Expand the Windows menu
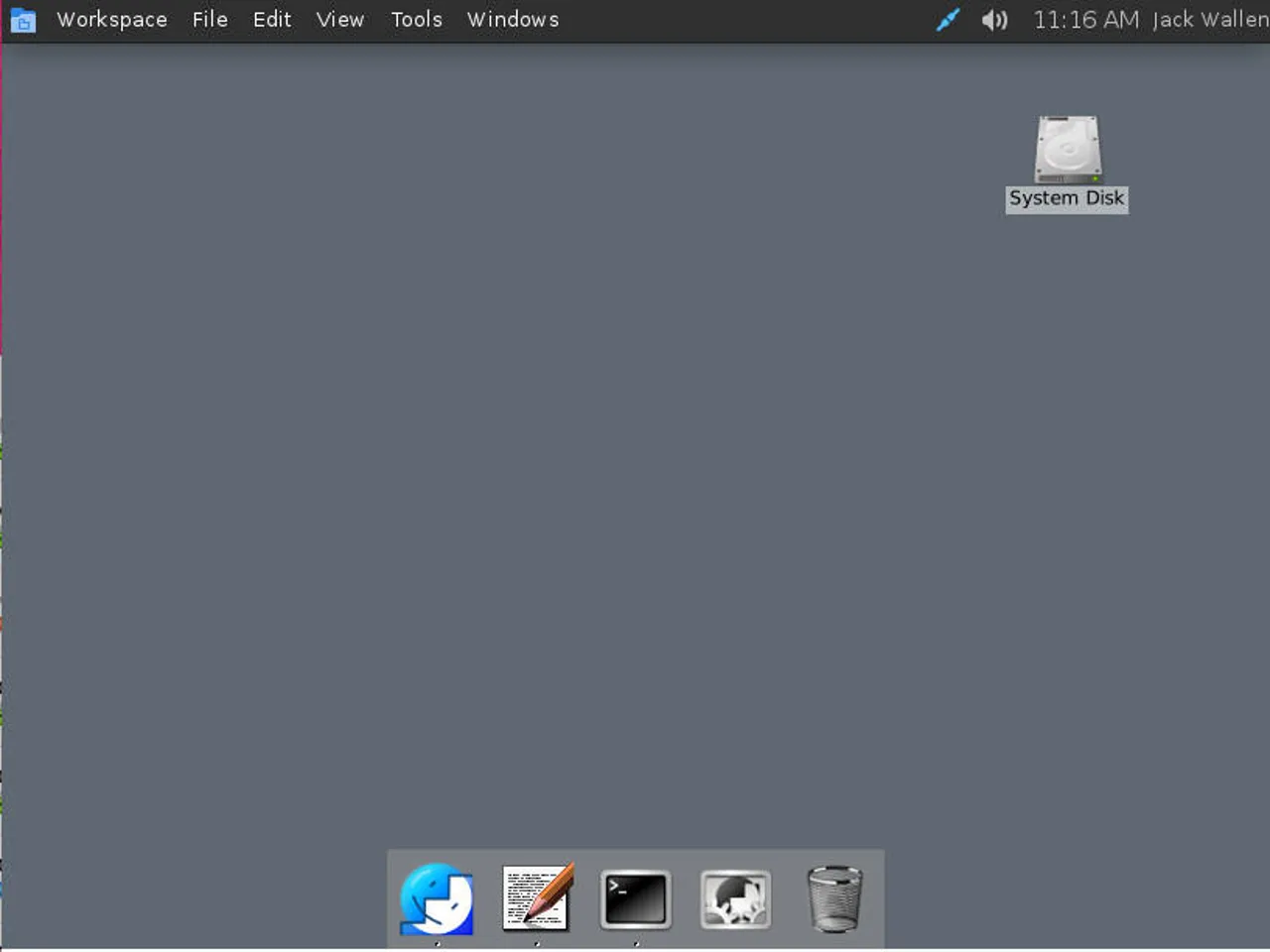1270x952 pixels. (x=512, y=20)
